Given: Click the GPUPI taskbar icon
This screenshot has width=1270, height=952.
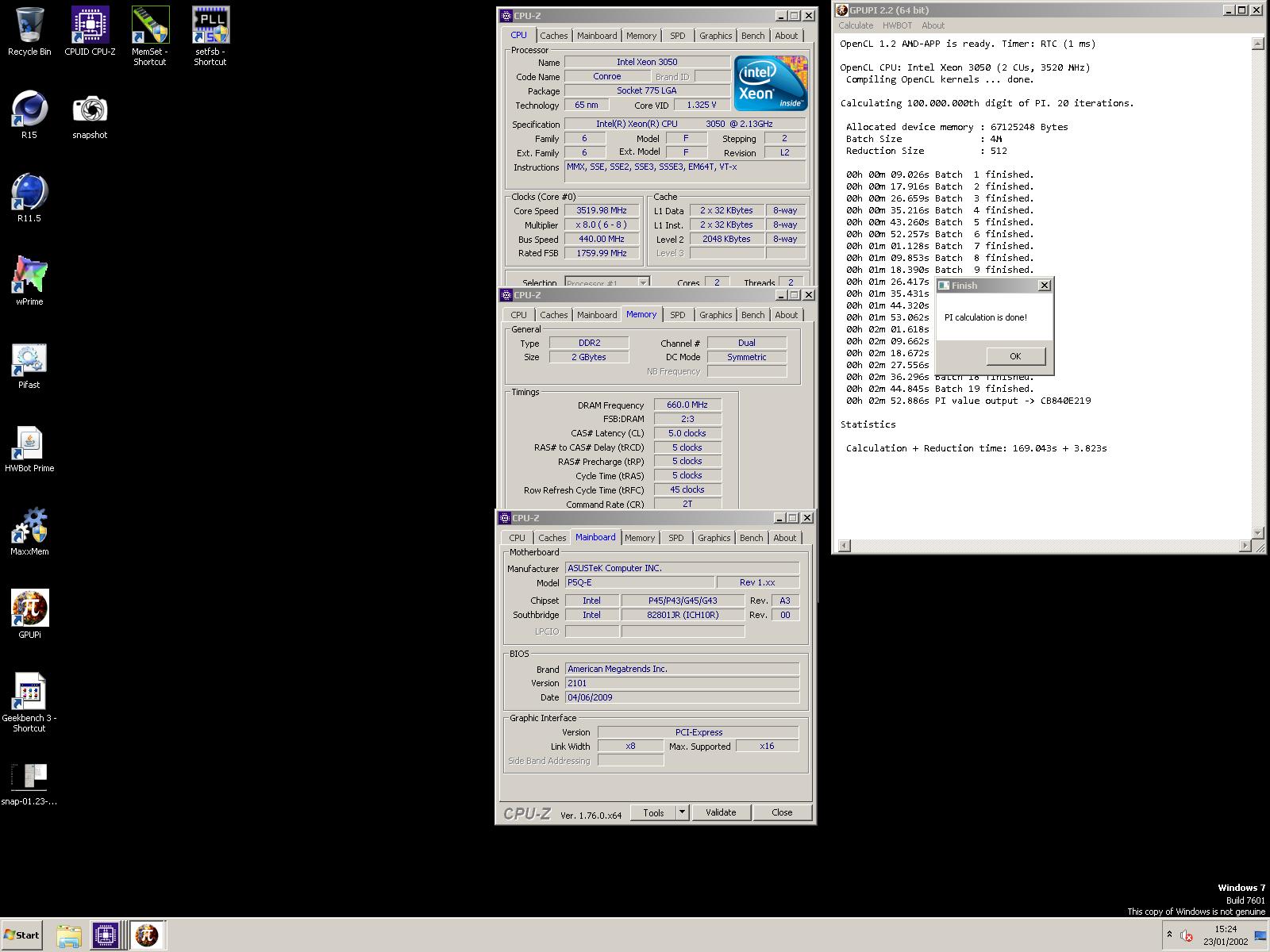Looking at the screenshot, I should pos(146,935).
